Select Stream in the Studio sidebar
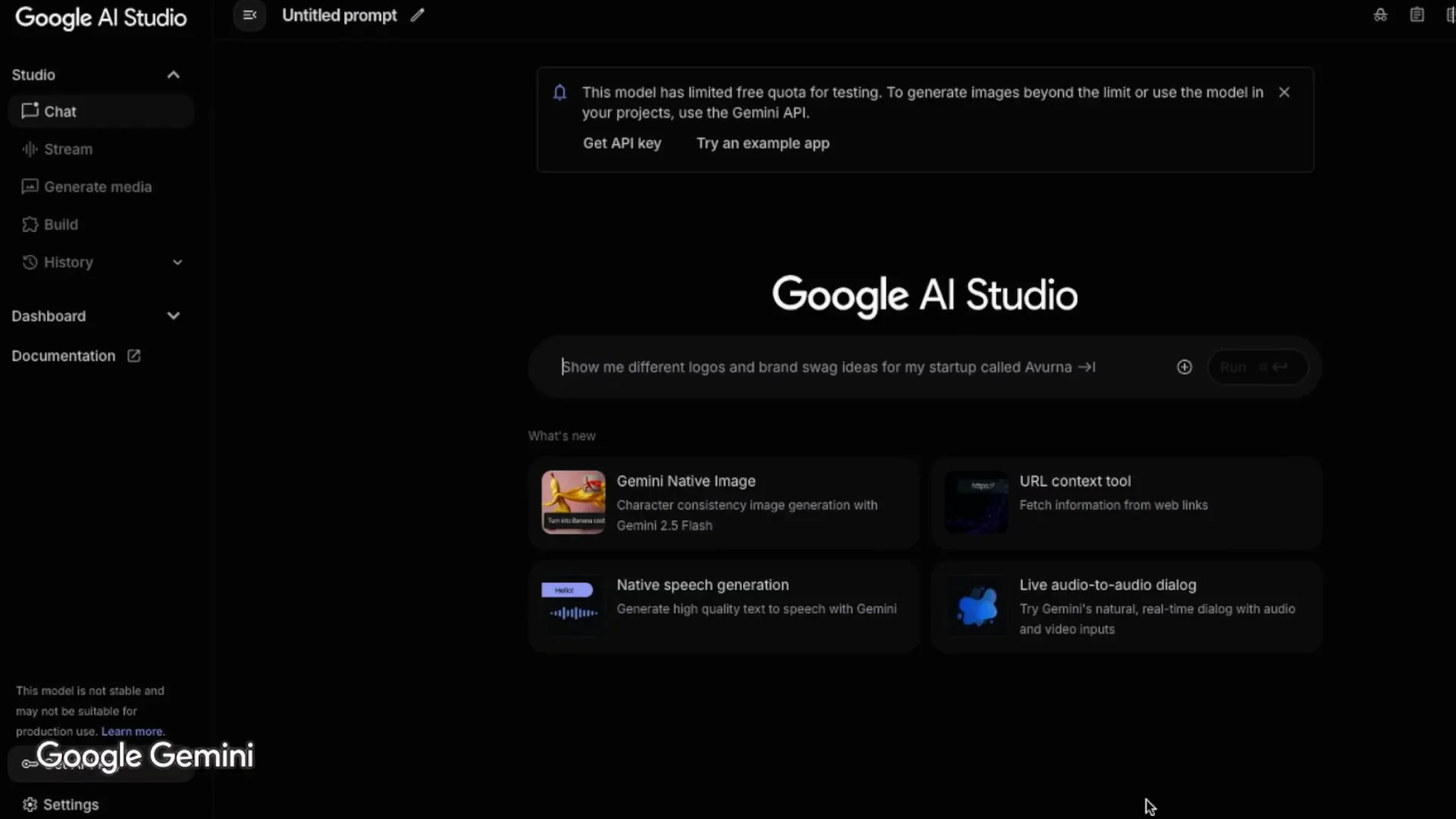This screenshot has height=819, width=1456. pyautogui.click(x=67, y=149)
